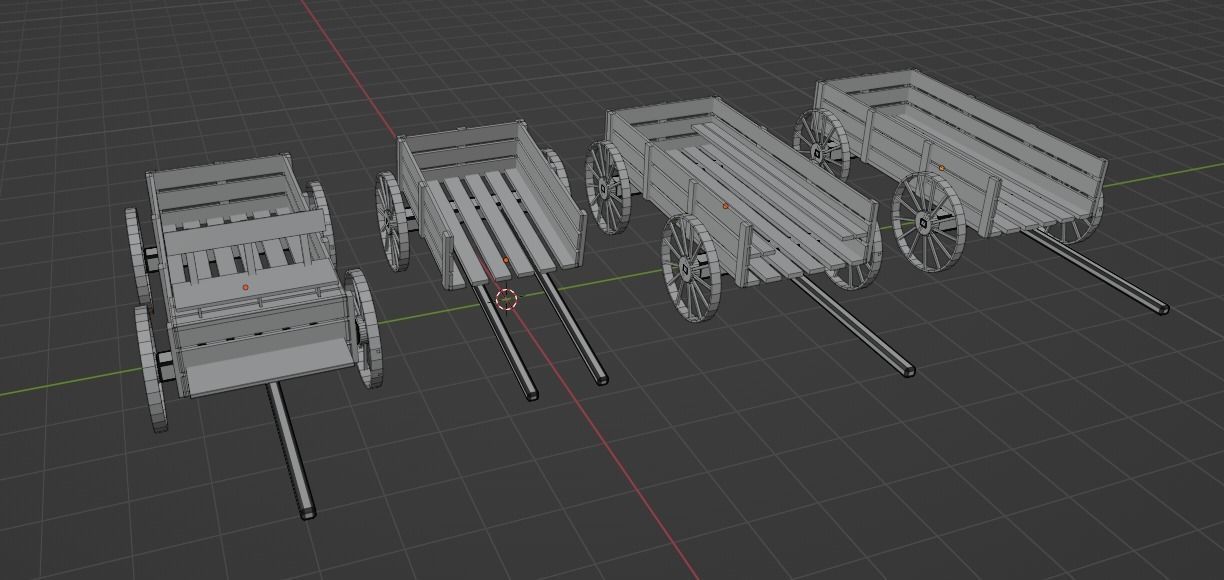Click the single drawbar of the leftmost wagon
1224x580 pixels.
coord(291,448)
